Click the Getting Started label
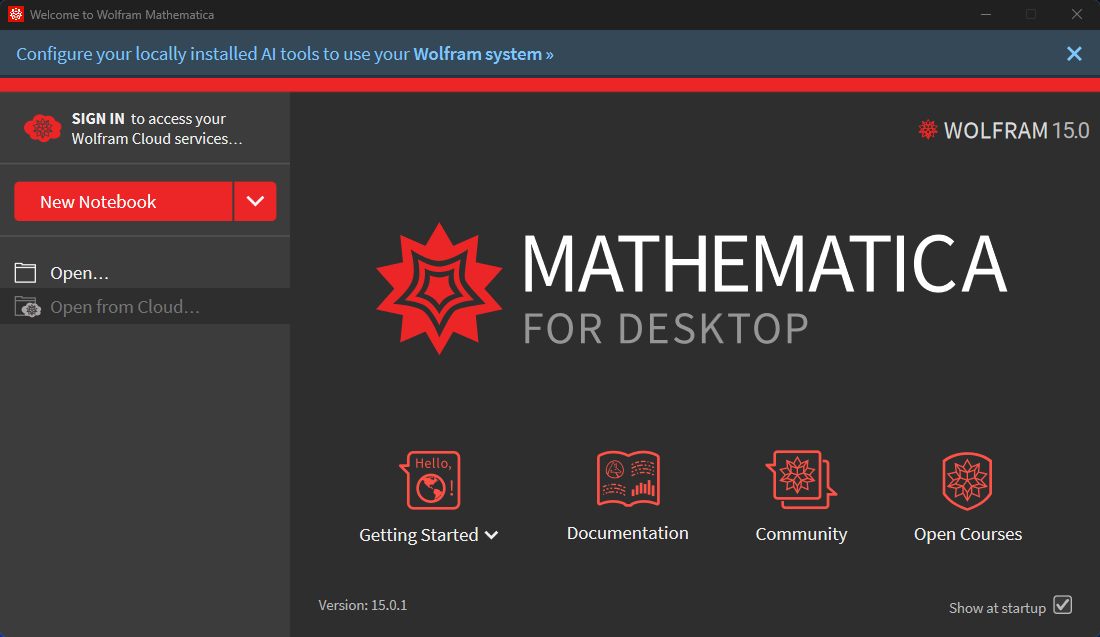The image size is (1100, 637). tap(419, 535)
